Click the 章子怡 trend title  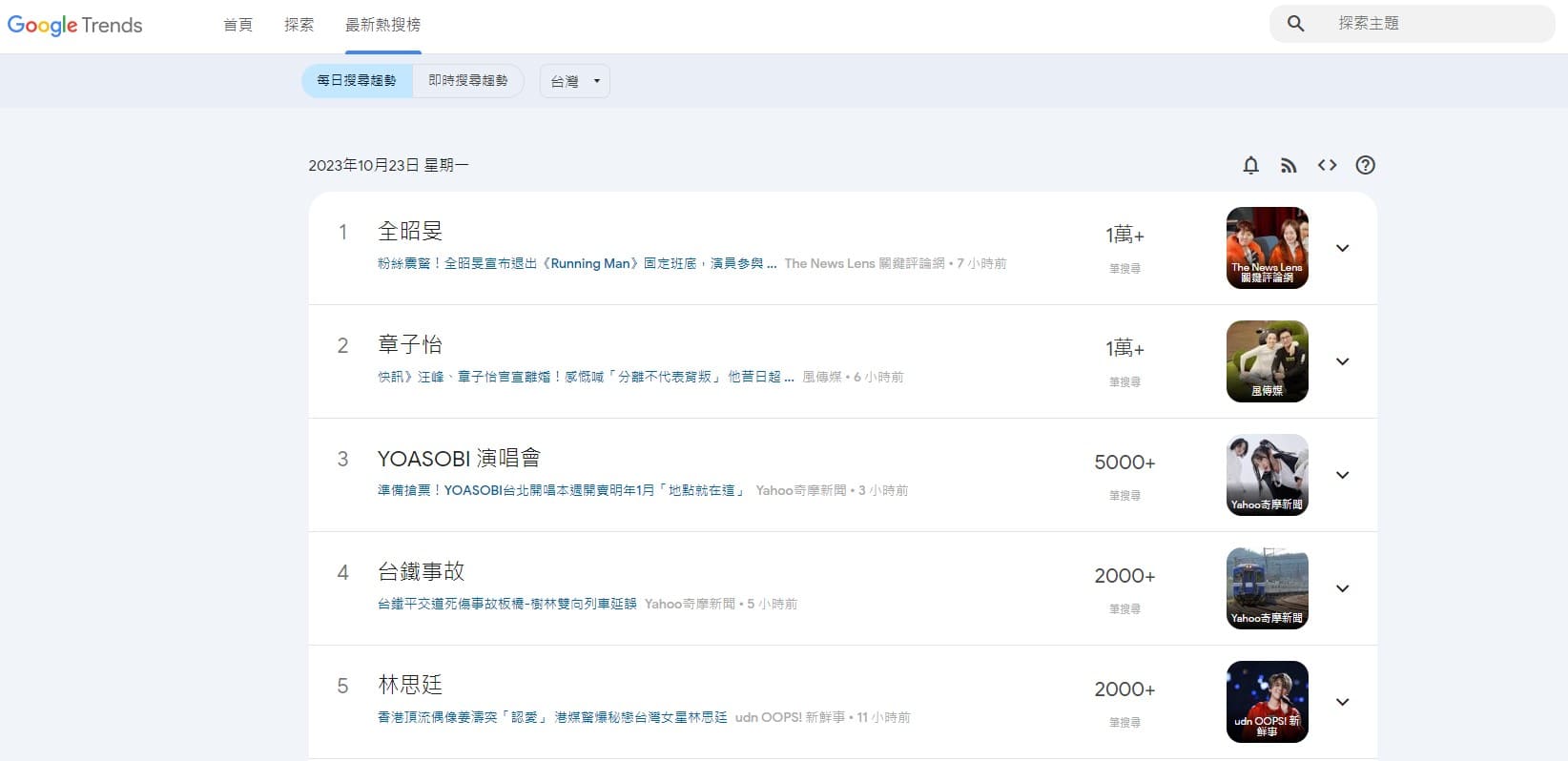(410, 344)
